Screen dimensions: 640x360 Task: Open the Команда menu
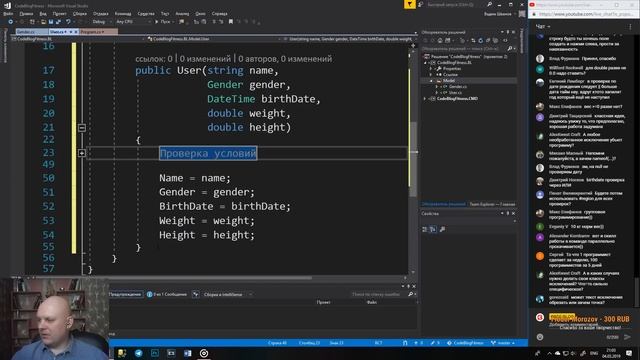click(x=123, y=14)
